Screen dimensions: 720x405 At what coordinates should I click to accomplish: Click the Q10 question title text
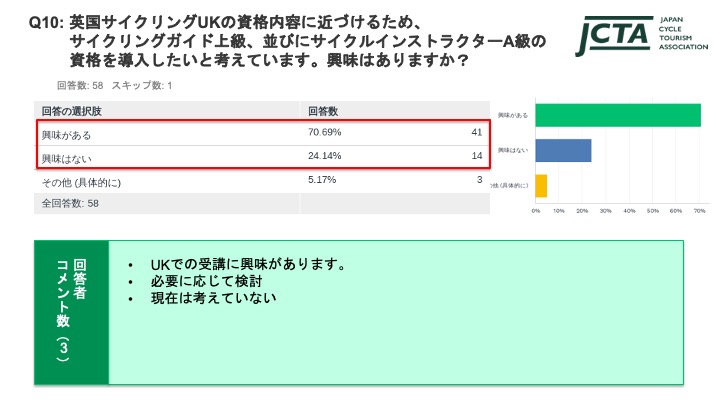coord(287,41)
